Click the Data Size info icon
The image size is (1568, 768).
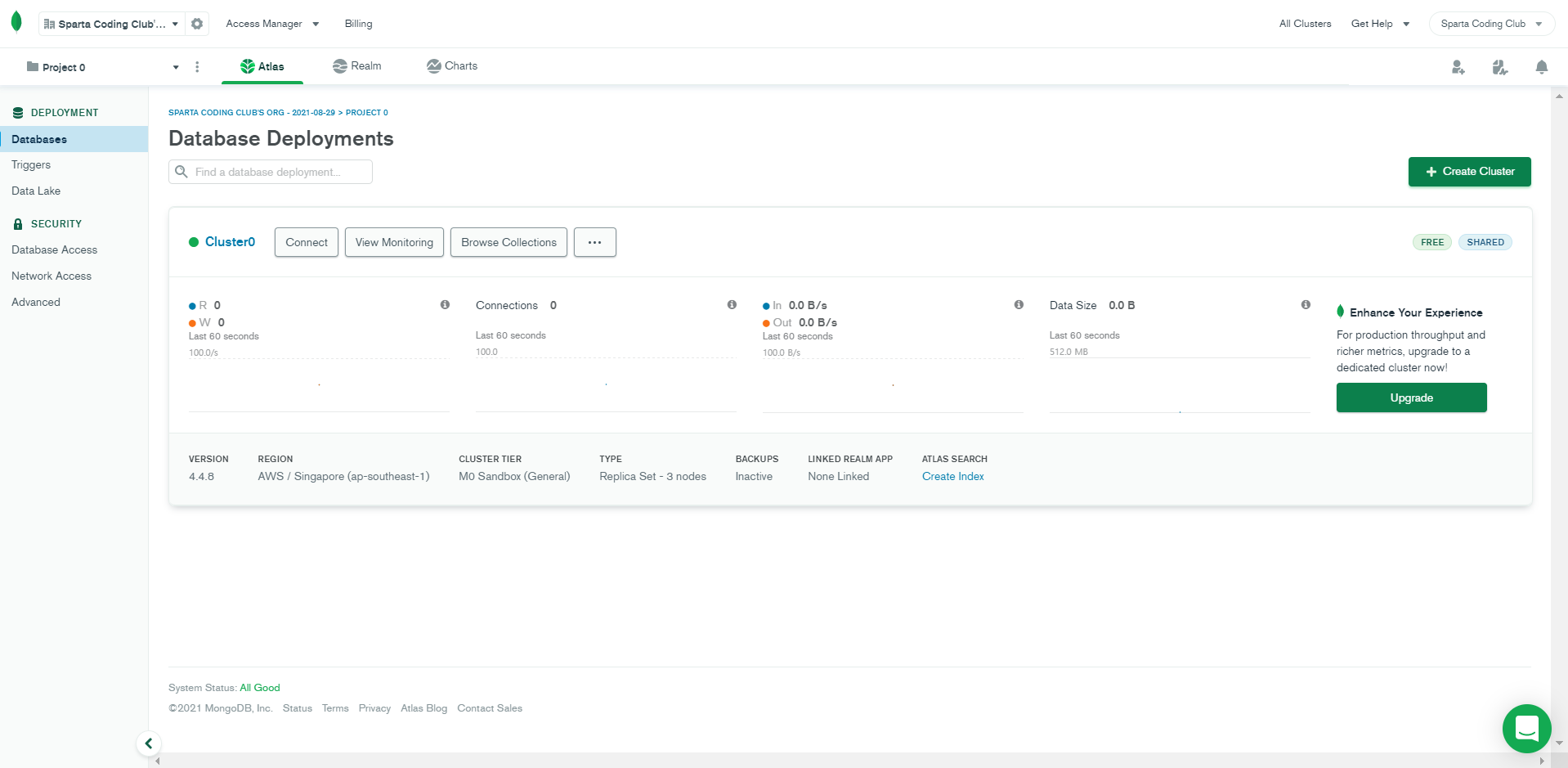(1306, 304)
